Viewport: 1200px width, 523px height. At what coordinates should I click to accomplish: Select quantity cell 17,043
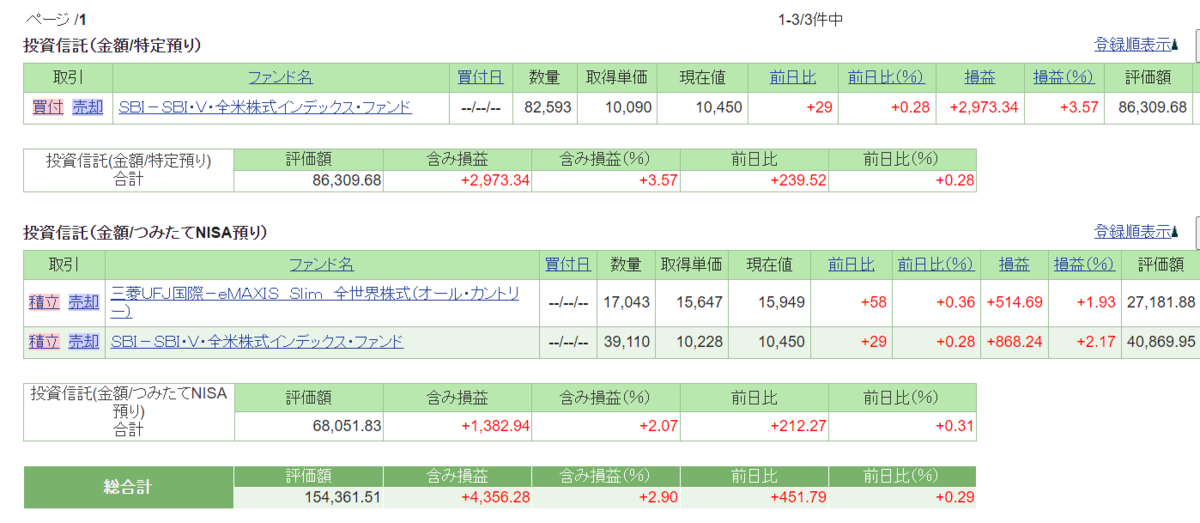pos(626,302)
